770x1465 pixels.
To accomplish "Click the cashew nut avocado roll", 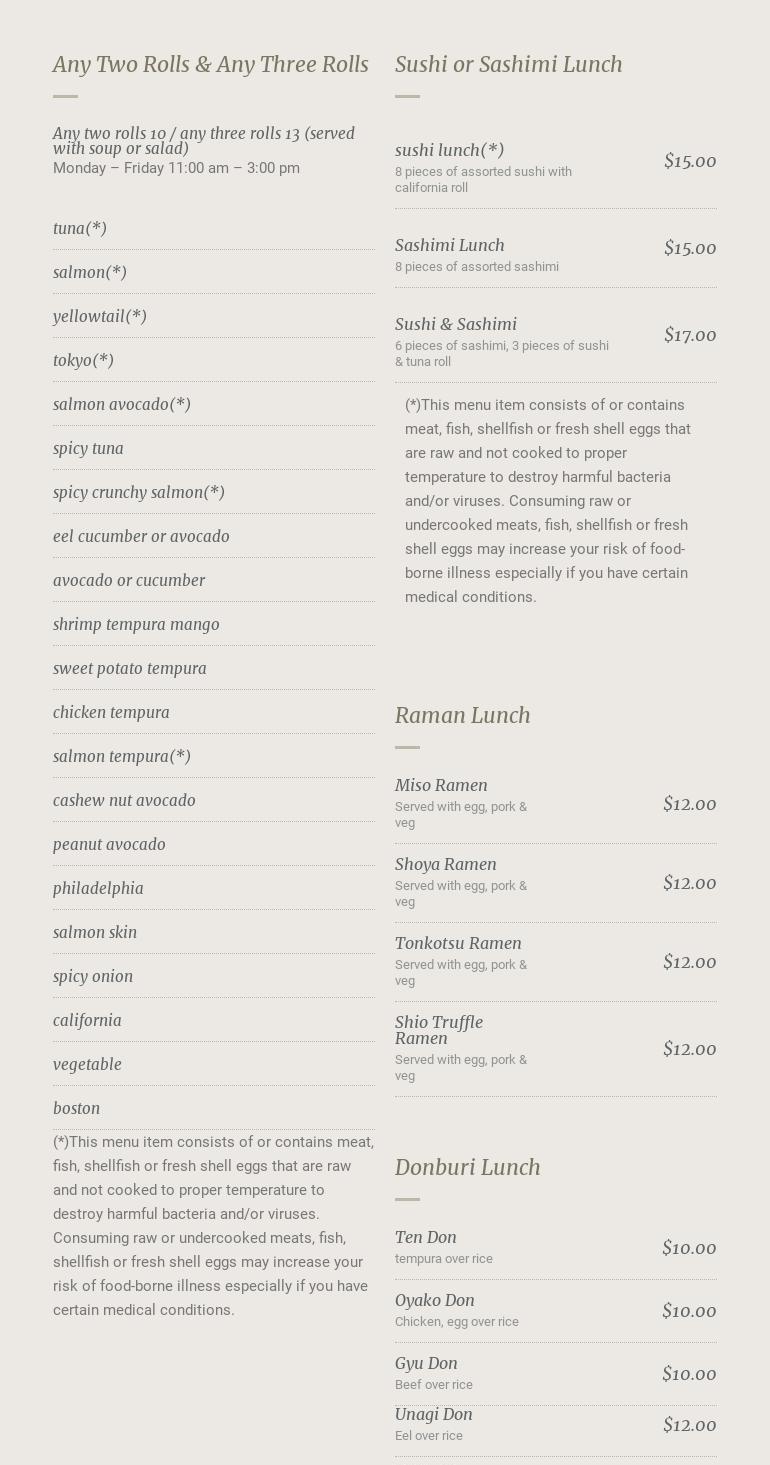I will pos(124,801).
